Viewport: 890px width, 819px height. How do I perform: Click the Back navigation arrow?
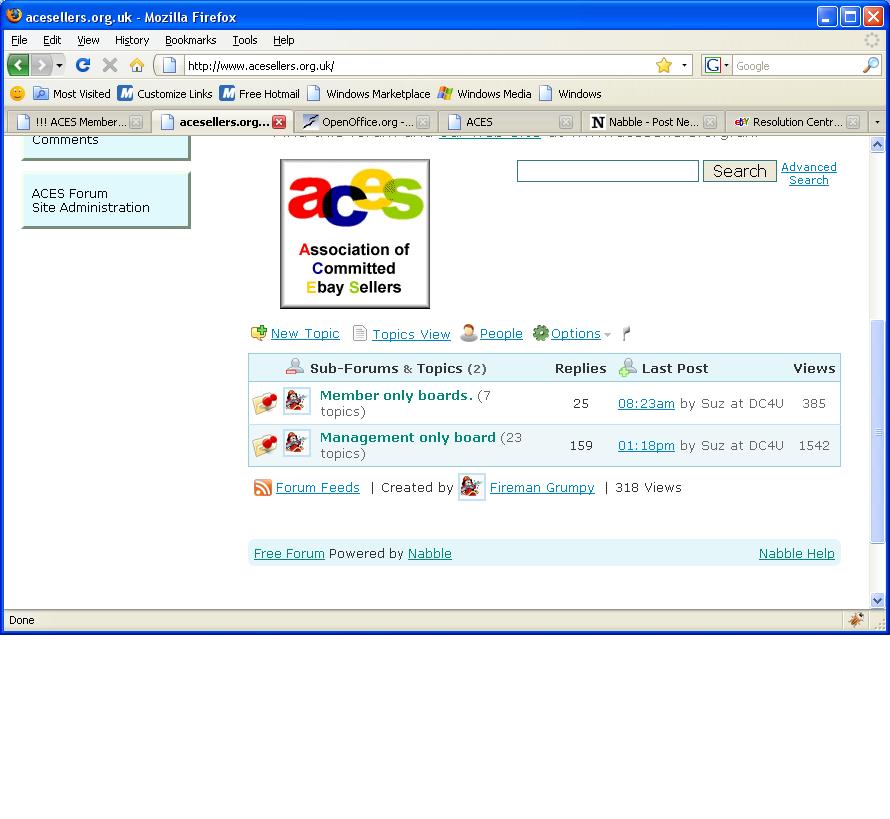pos(18,65)
